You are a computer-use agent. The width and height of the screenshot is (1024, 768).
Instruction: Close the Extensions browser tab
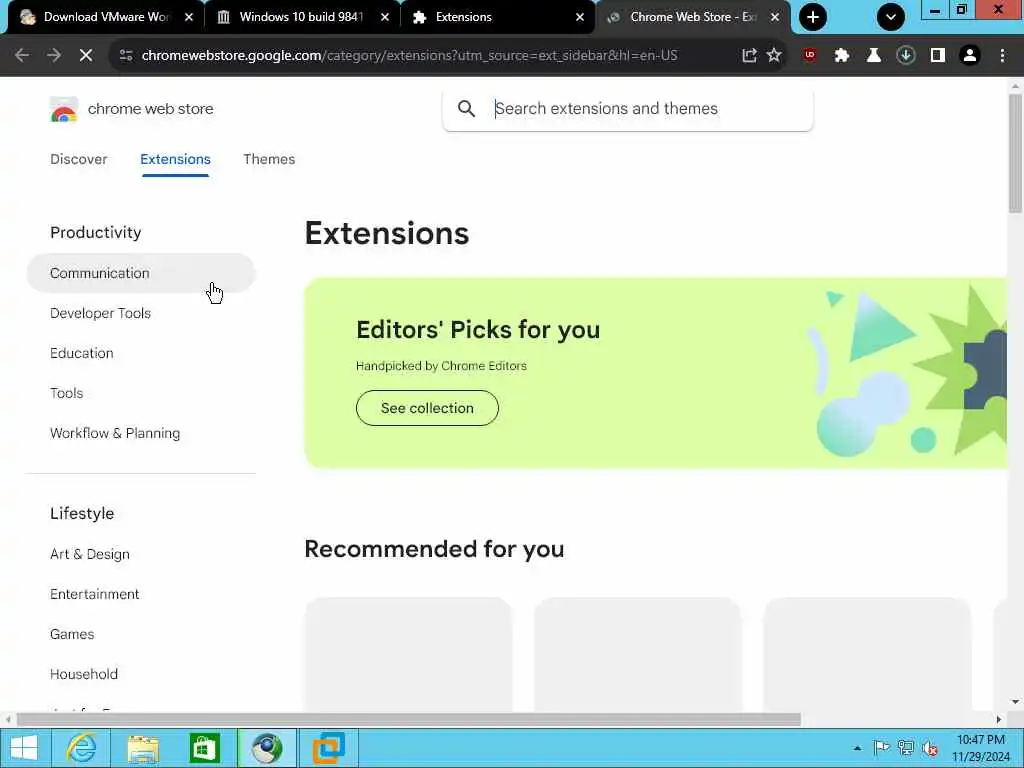(x=580, y=18)
